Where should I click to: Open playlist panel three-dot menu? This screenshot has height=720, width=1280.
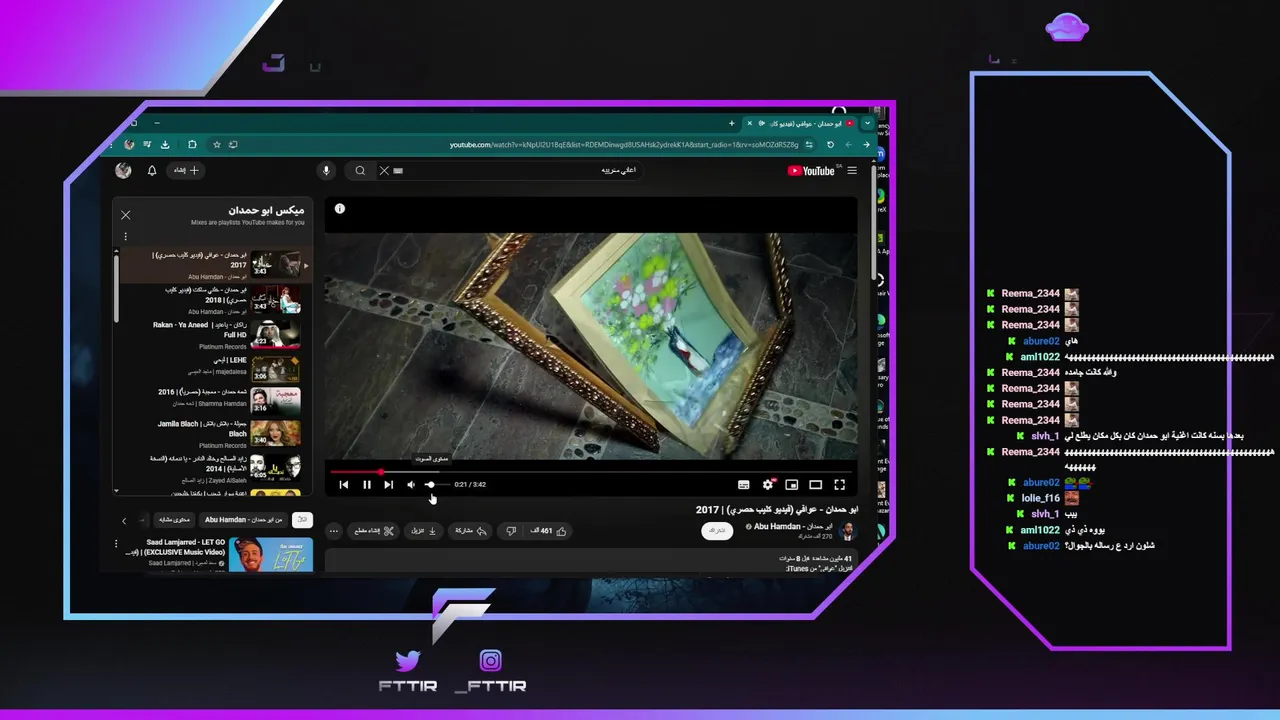pyautogui.click(x=125, y=237)
